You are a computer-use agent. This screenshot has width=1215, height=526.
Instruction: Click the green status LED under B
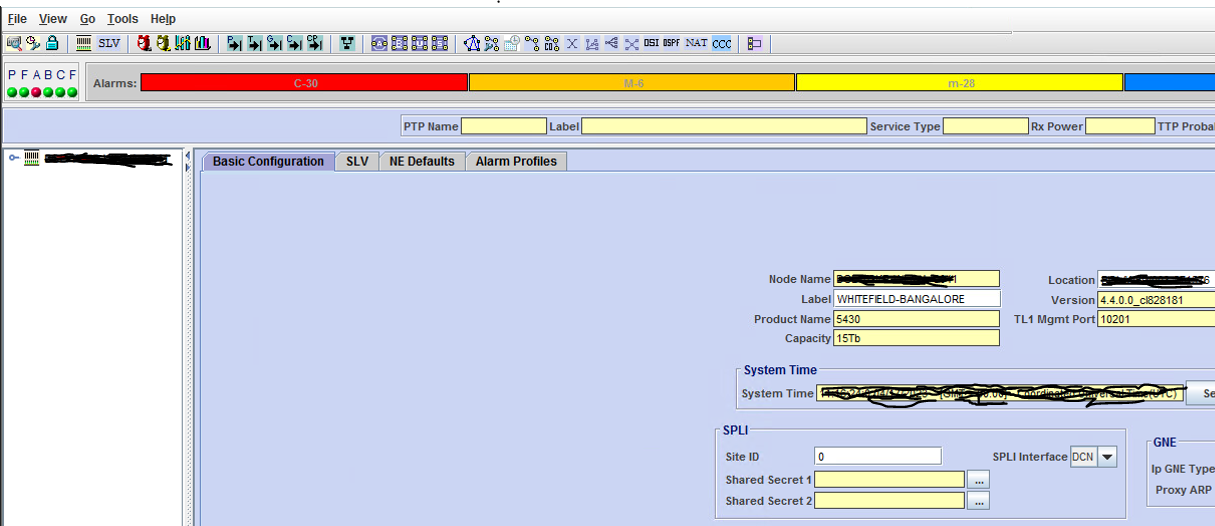coord(48,92)
